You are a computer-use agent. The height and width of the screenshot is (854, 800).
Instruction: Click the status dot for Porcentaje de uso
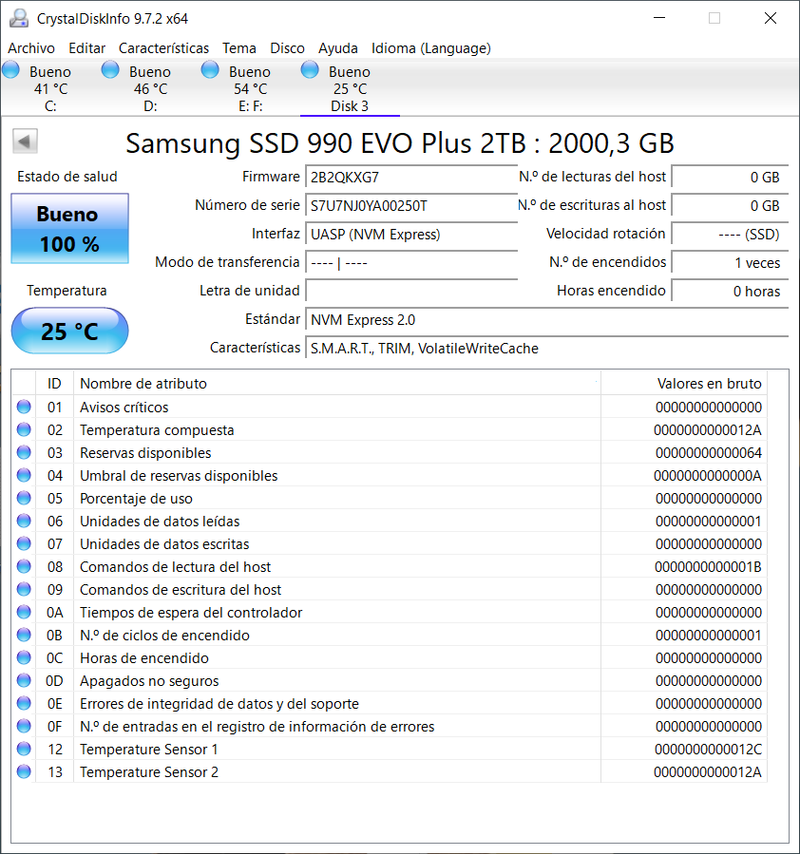click(23, 498)
